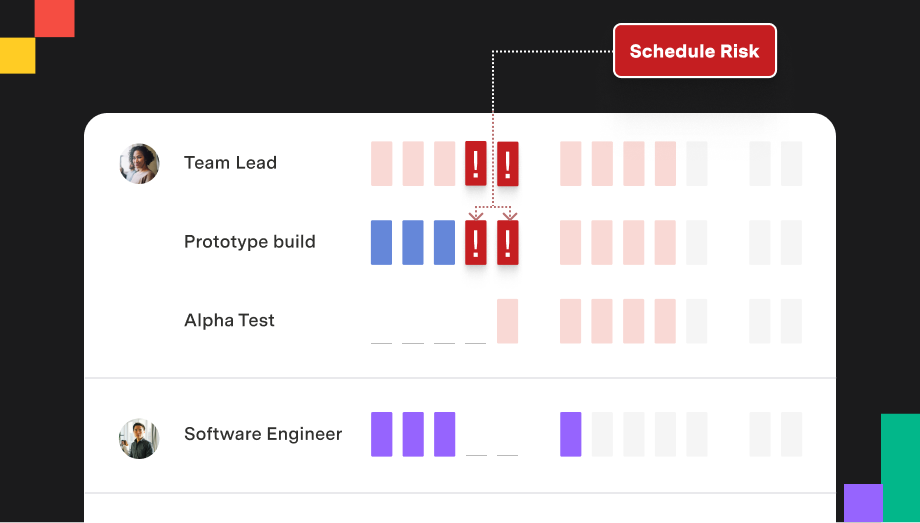Viewport: 920px width, 523px height.
Task: Click third blue block in Prototype build row
Action: (x=444, y=242)
